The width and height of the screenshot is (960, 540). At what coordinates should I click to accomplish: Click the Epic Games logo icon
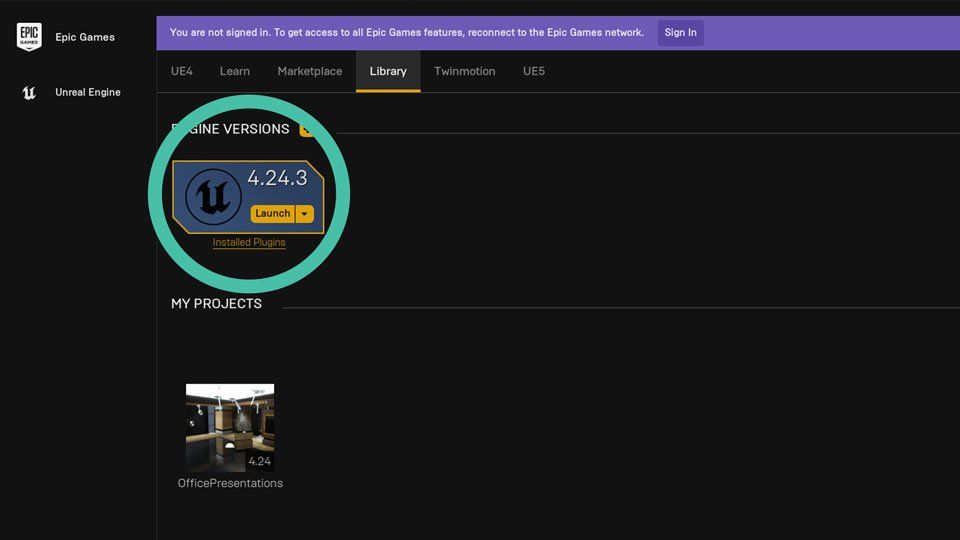(29, 37)
